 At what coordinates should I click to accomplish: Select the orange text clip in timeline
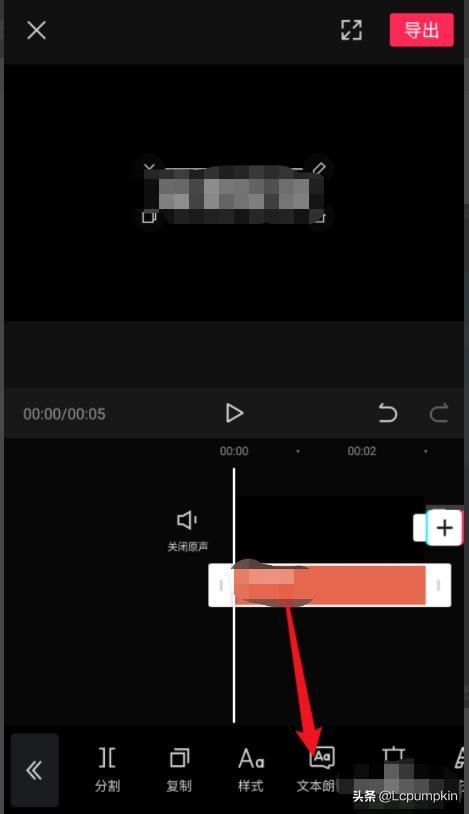(x=330, y=585)
